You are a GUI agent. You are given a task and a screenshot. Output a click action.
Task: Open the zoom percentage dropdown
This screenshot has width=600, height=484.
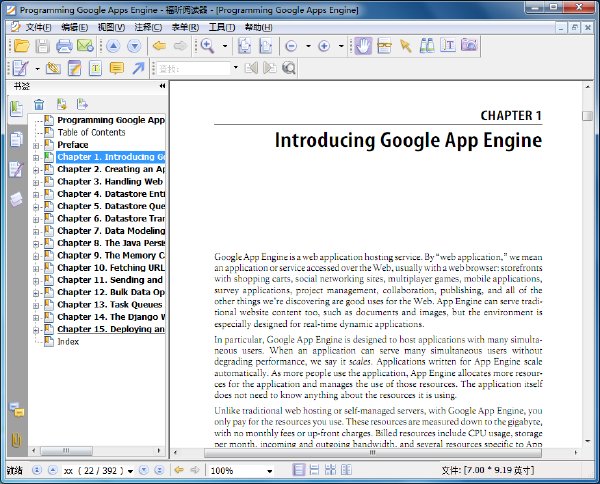[270, 471]
